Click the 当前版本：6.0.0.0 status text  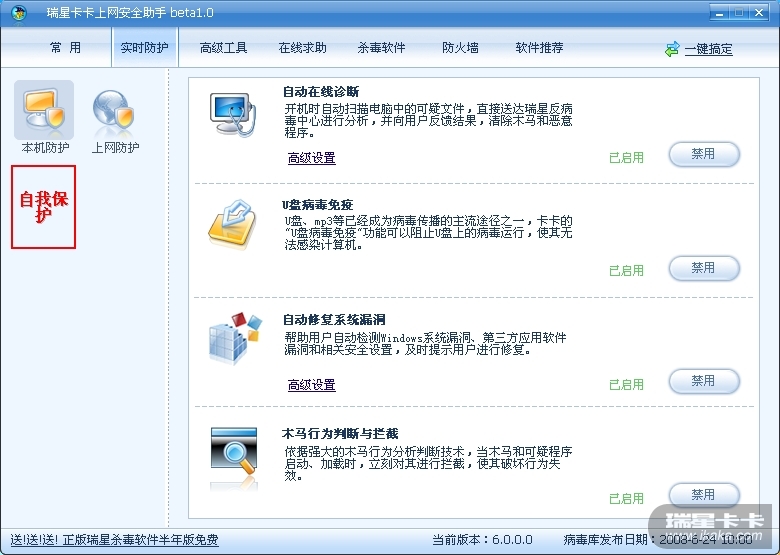point(482,540)
